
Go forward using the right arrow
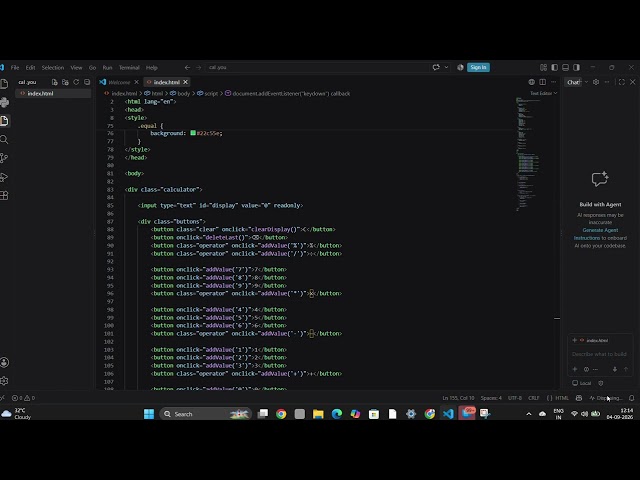pyautogui.click(x=198, y=67)
